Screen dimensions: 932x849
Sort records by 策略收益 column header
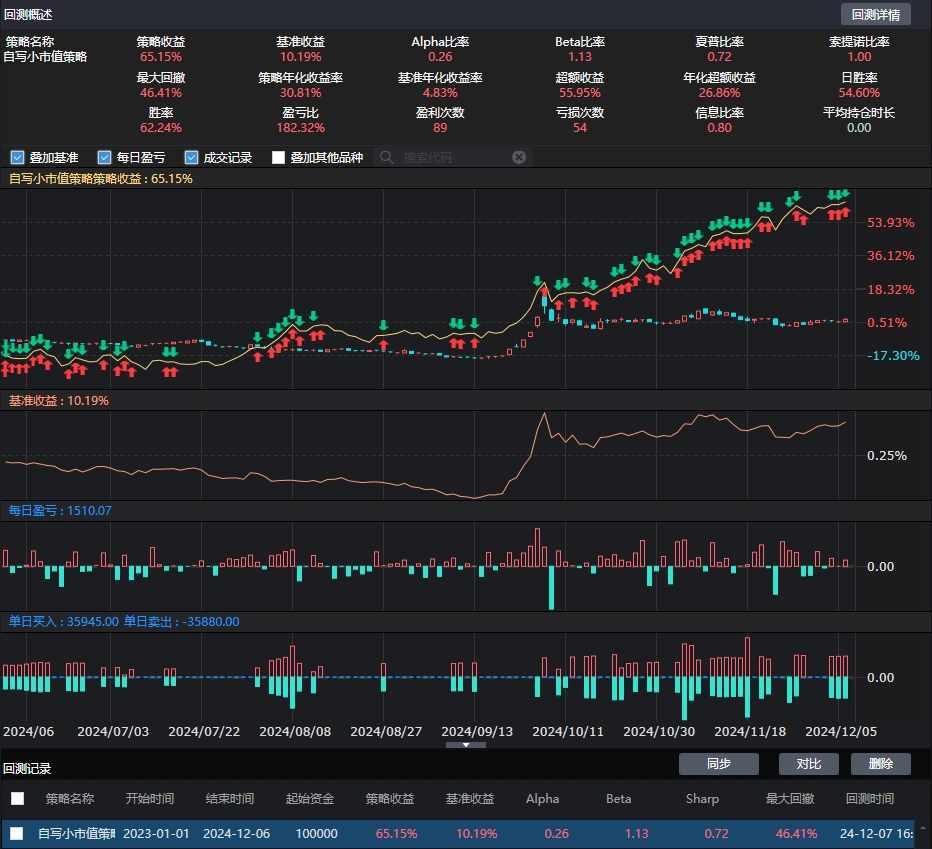[x=390, y=798]
